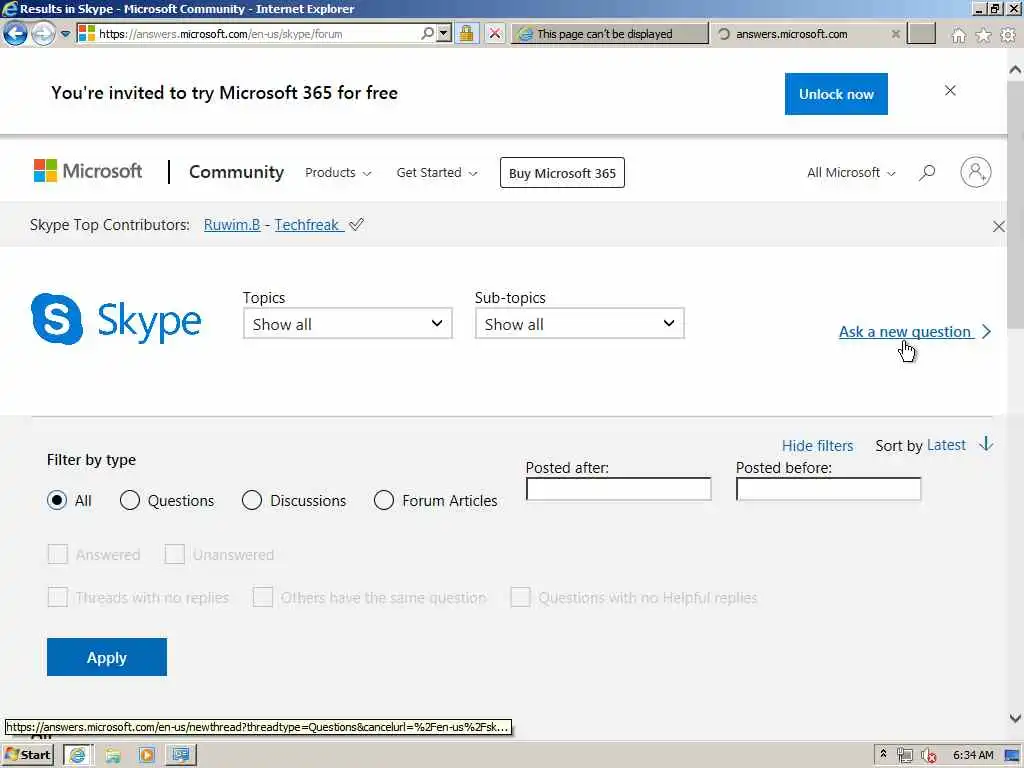Open Techfreak contributor profile

pos(308,225)
